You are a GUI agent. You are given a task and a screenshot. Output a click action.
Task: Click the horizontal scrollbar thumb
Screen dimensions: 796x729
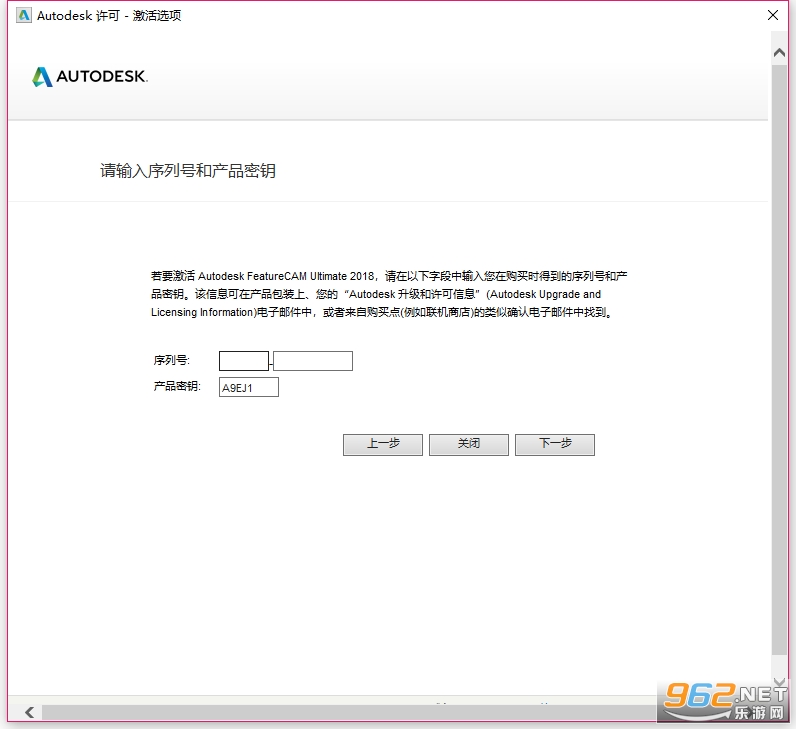(349, 712)
